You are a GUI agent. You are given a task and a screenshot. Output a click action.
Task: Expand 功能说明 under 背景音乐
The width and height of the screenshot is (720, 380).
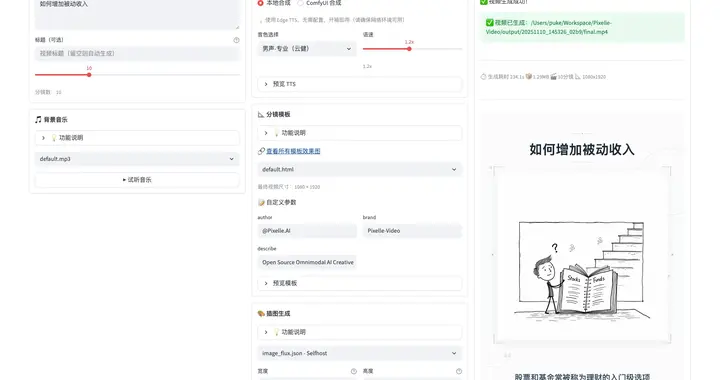tap(137, 138)
